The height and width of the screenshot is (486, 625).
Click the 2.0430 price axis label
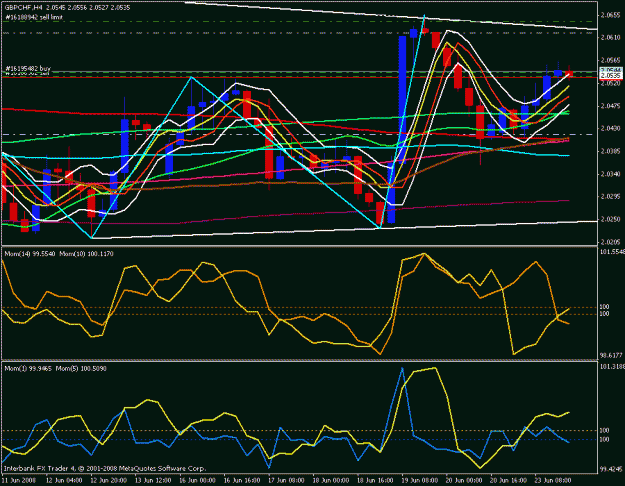tap(611, 128)
